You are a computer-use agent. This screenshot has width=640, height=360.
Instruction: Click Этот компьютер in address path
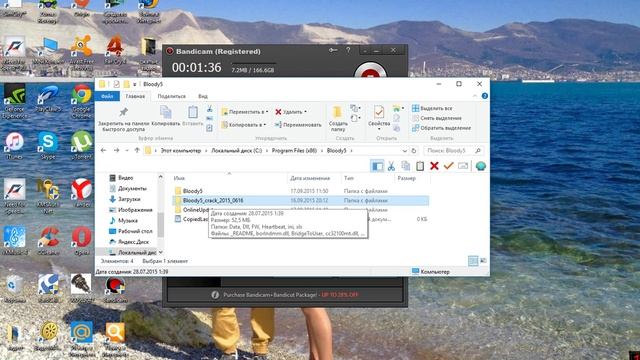pyautogui.click(x=180, y=151)
